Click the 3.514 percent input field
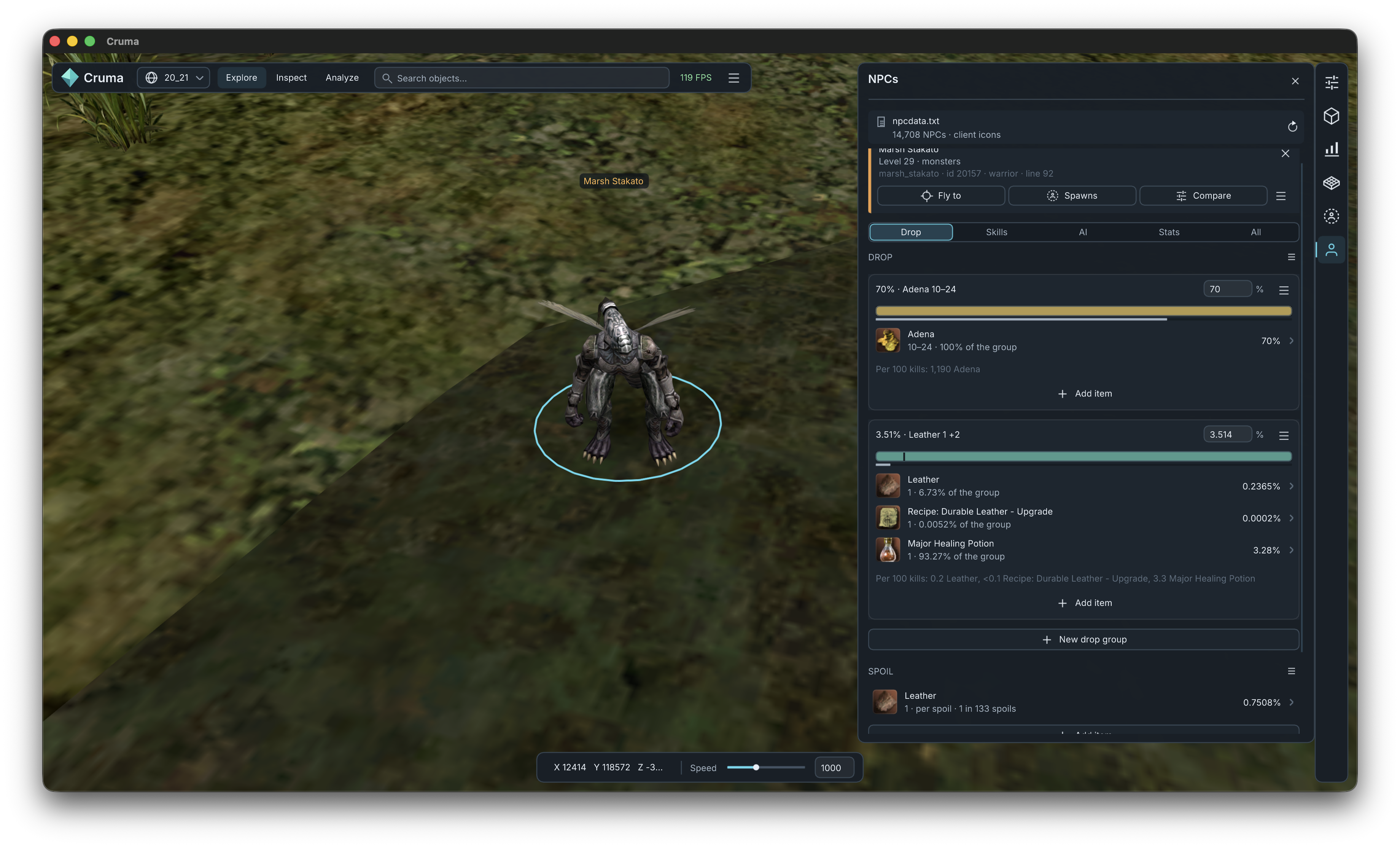1400x848 pixels. [x=1227, y=435]
